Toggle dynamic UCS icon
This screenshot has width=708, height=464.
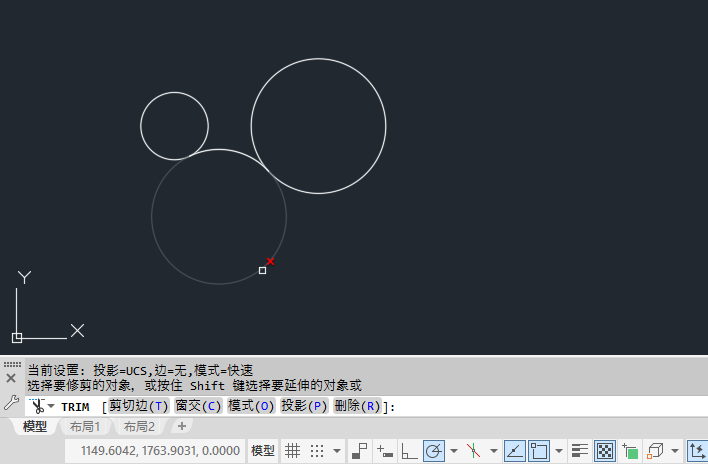point(697,450)
